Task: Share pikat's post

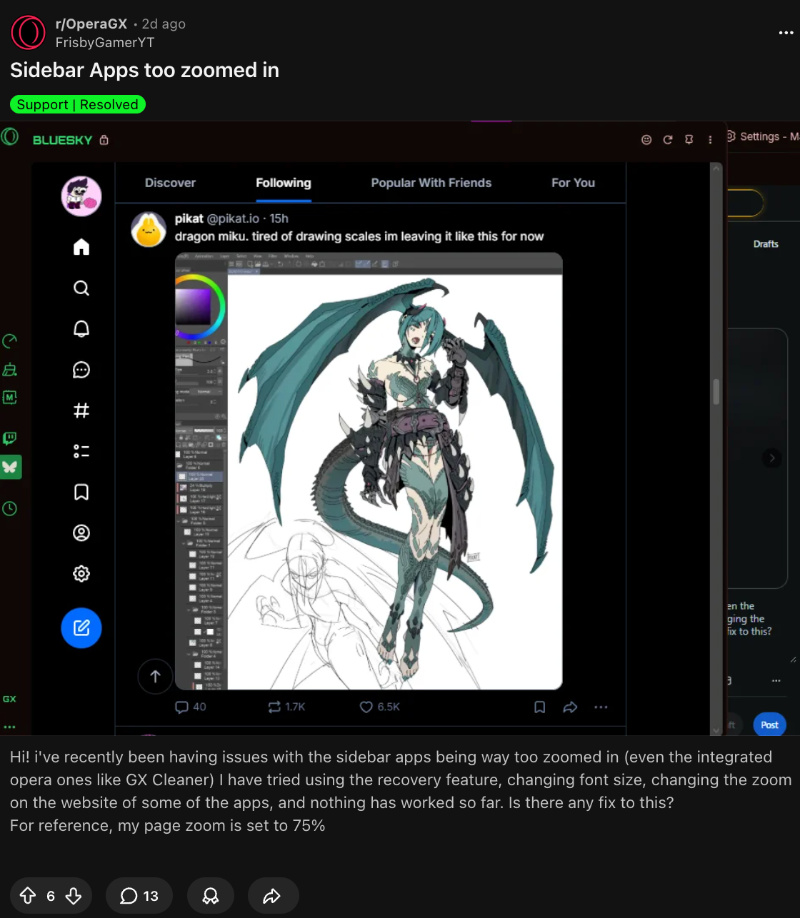Action: (570, 707)
